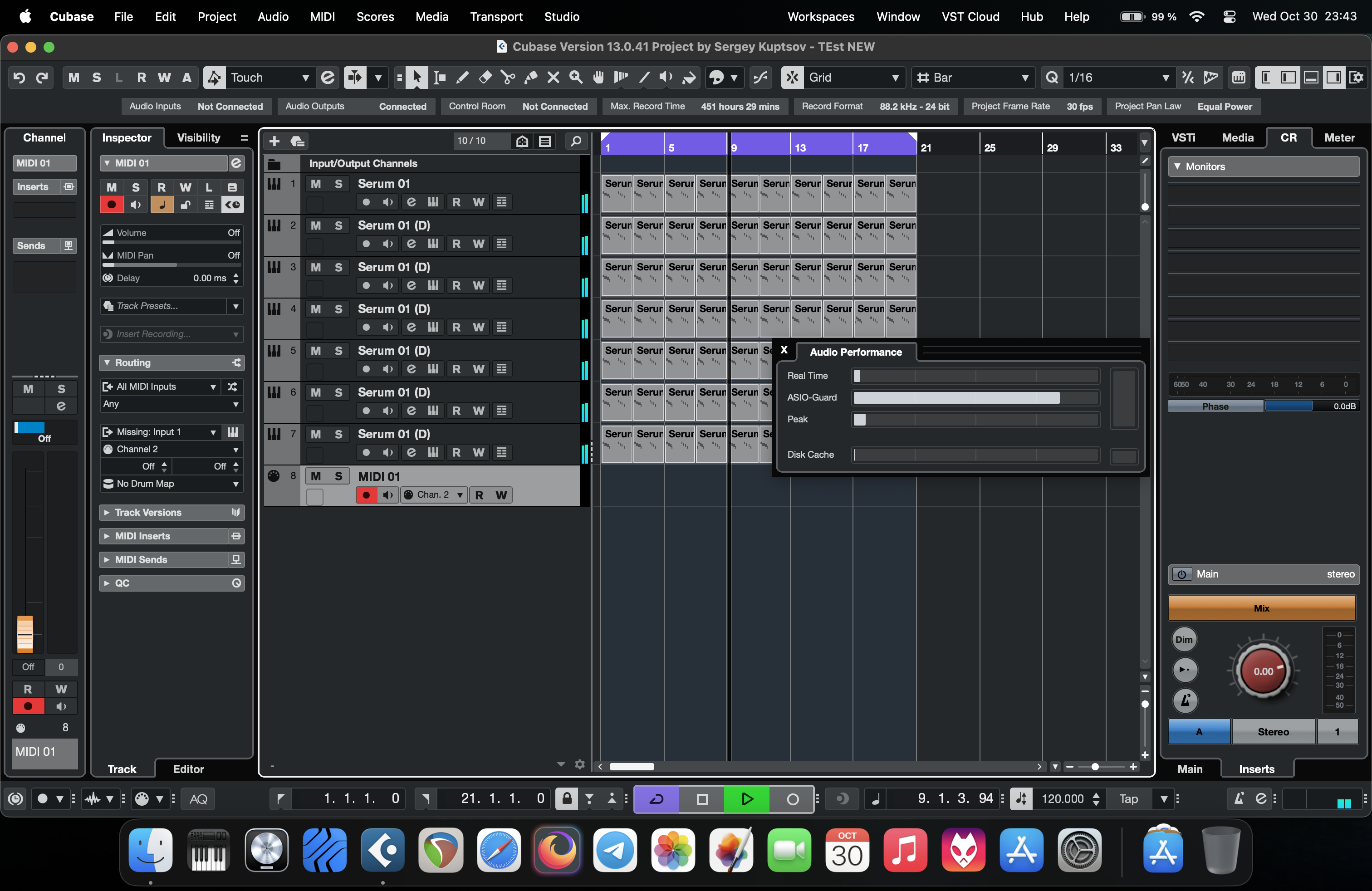The height and width of the screenshot is (891, 1372).
Task: Select the Glue tool
Action: tap(530, 77)
